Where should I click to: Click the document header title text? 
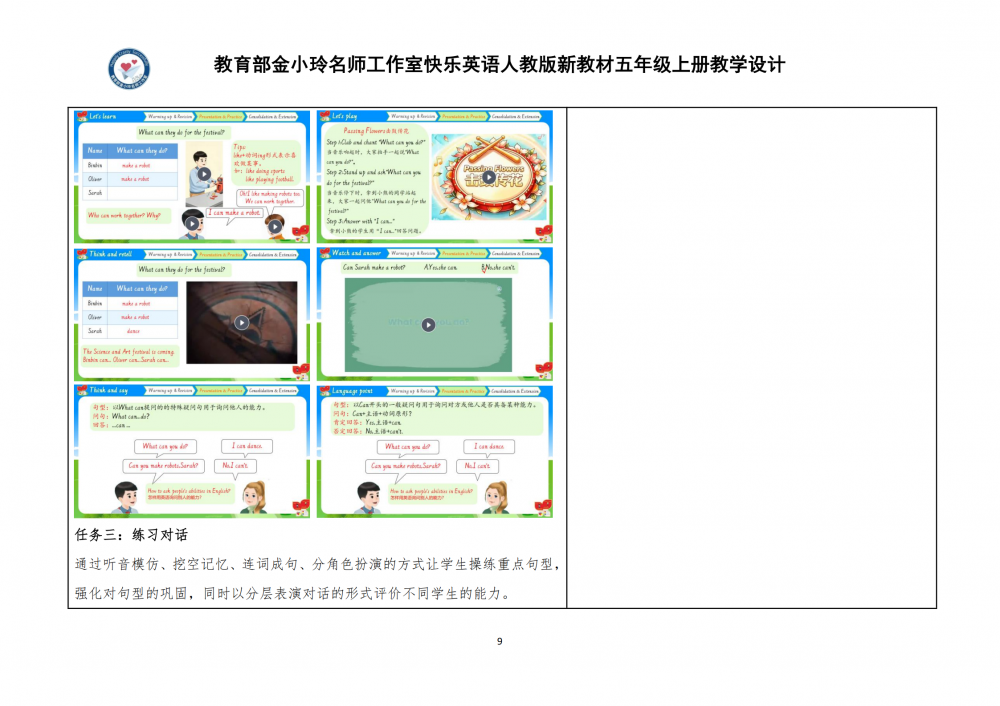click(x=499, y=64)
